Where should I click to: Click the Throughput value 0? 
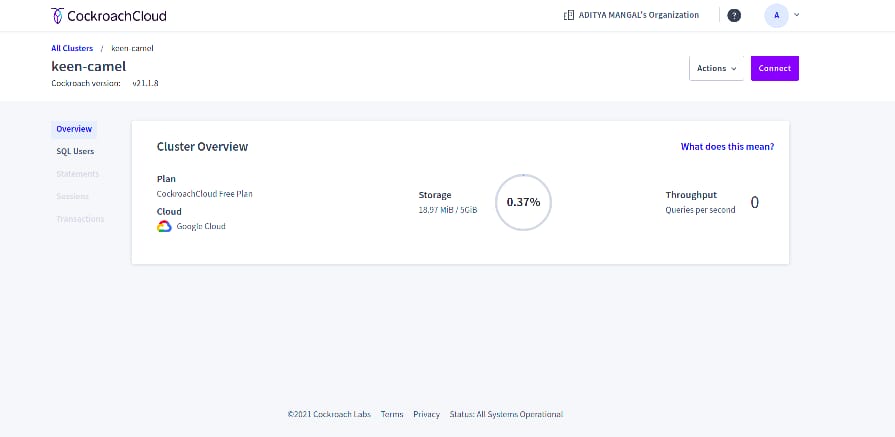coord(755,203)
